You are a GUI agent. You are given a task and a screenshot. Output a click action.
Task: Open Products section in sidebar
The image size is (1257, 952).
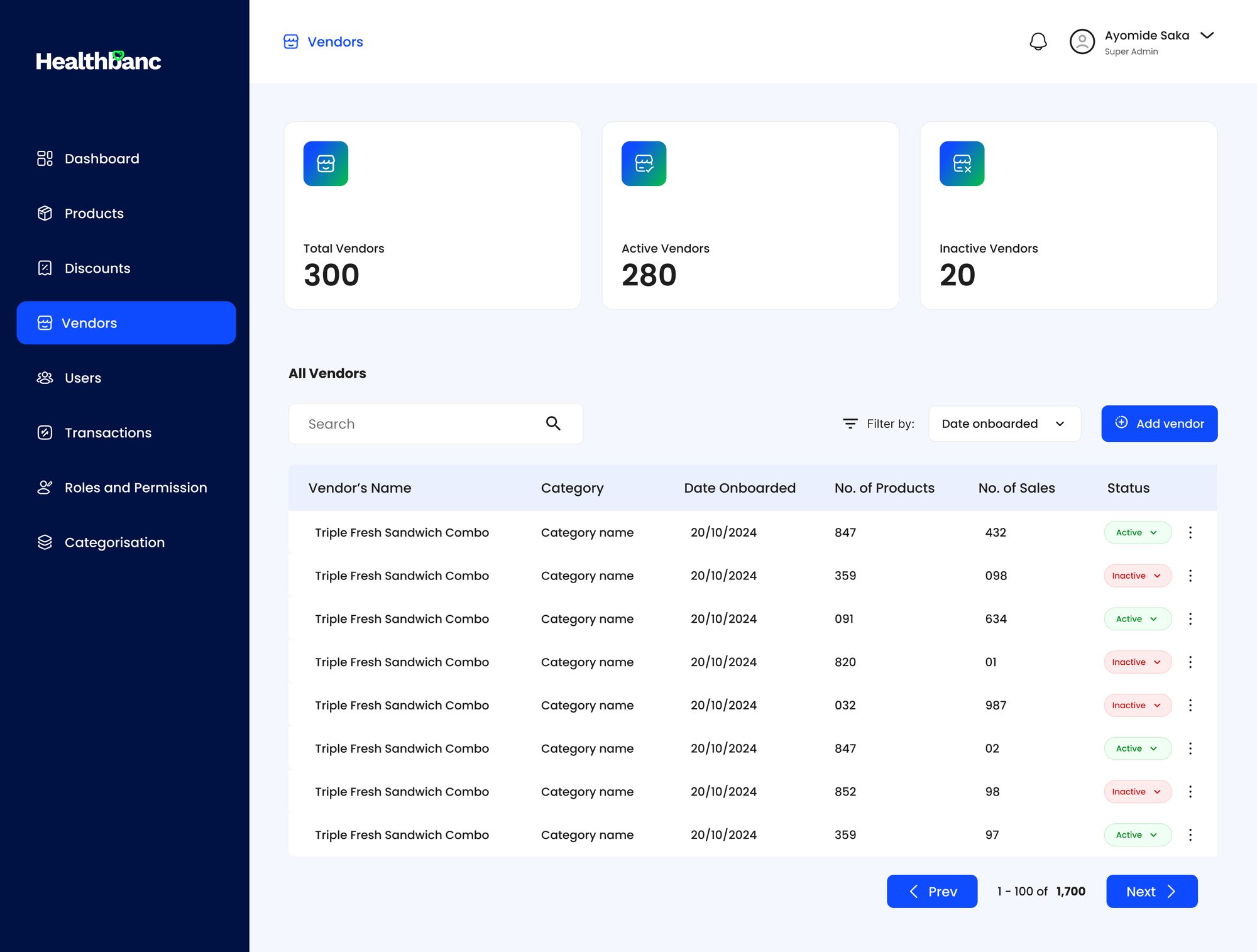pos(94,213)
